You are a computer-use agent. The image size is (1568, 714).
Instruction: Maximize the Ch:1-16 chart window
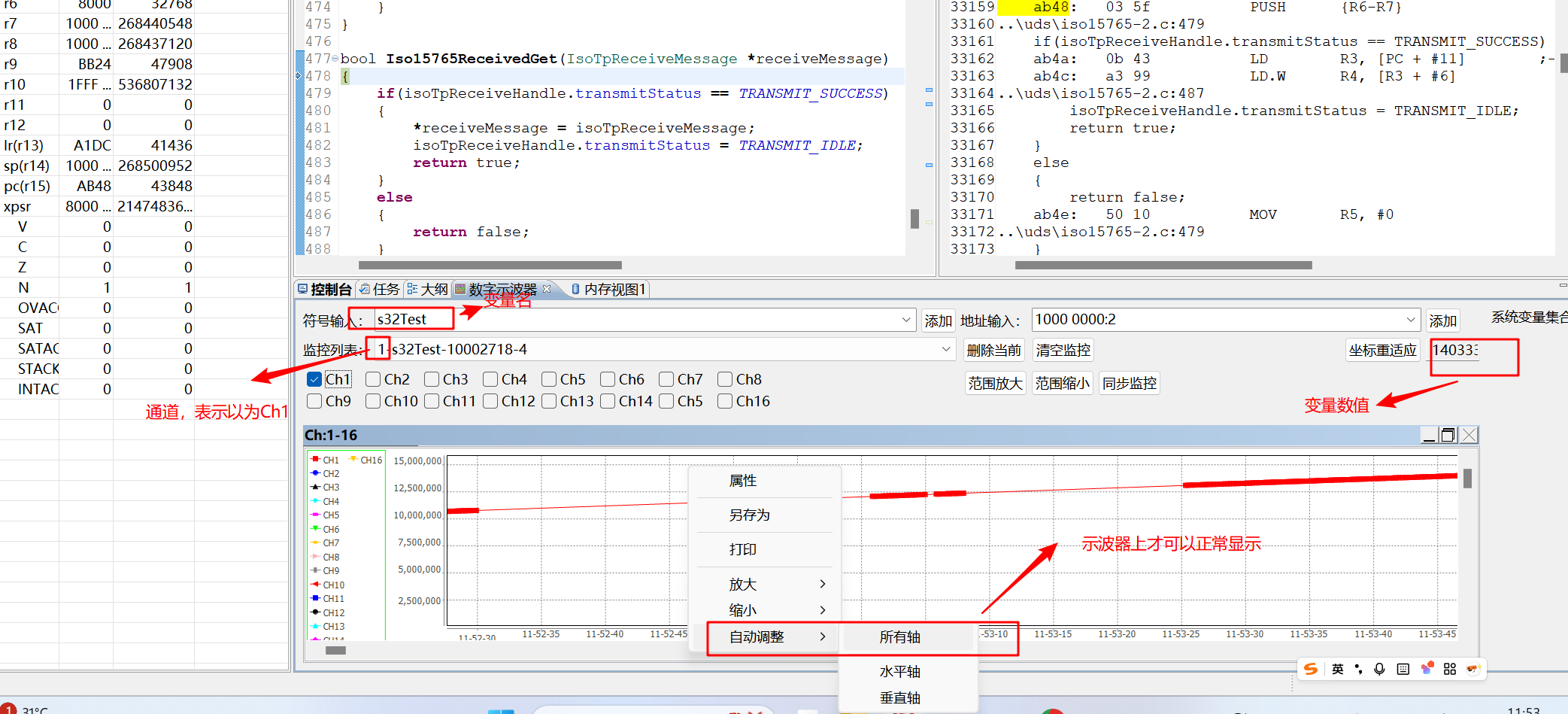(1448, 435)
